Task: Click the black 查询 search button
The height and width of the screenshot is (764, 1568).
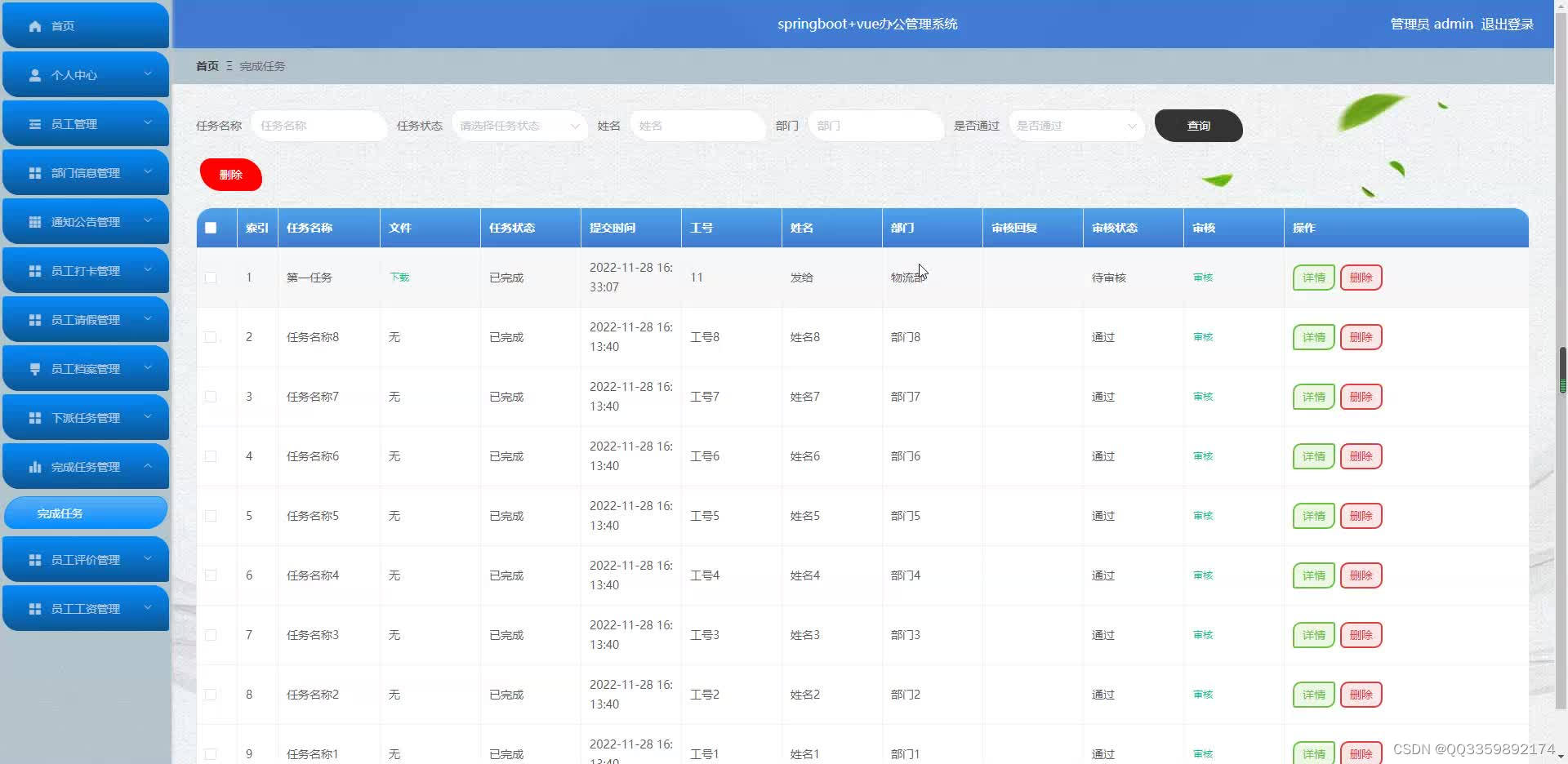Action: click(x=1198, y=126)
